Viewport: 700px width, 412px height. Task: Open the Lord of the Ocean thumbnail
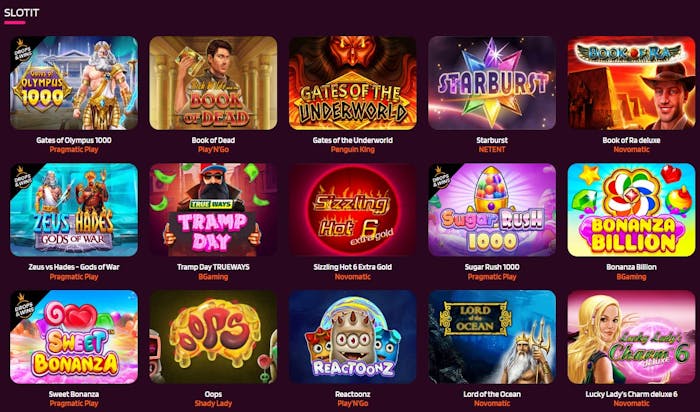492,337
